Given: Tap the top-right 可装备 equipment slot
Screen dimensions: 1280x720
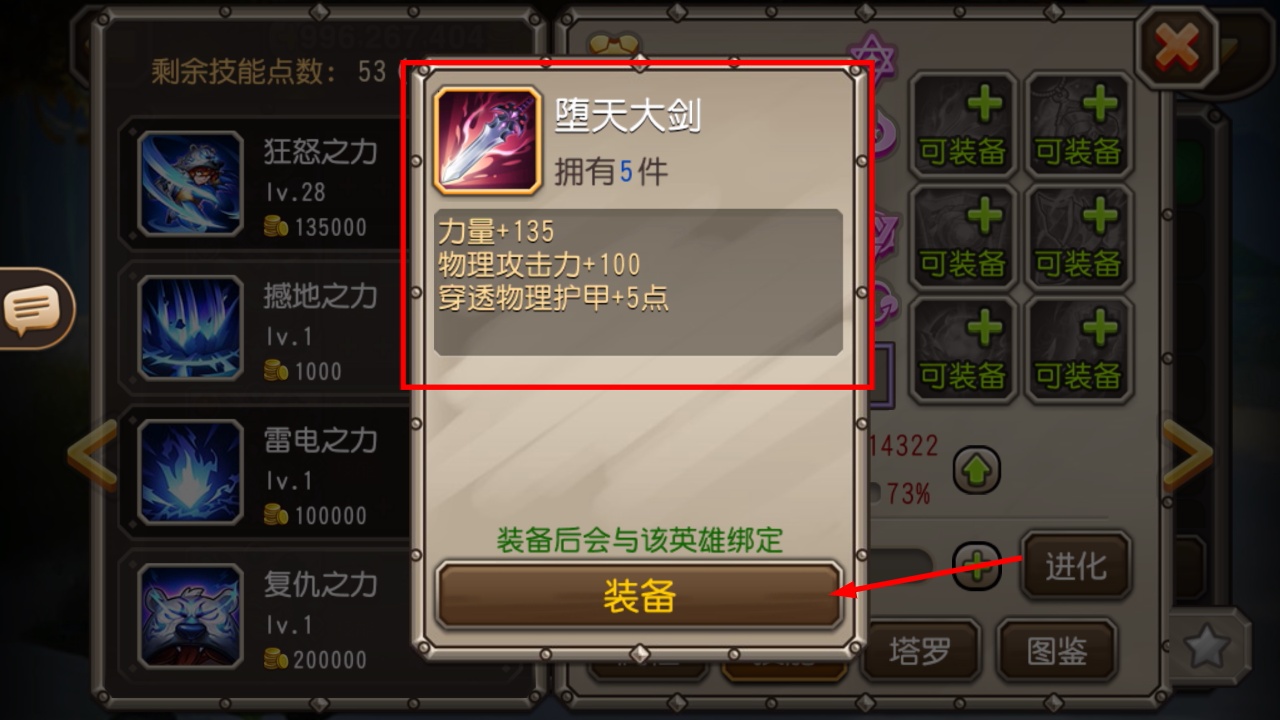Looking at the screenshot, I should 1078,125.
